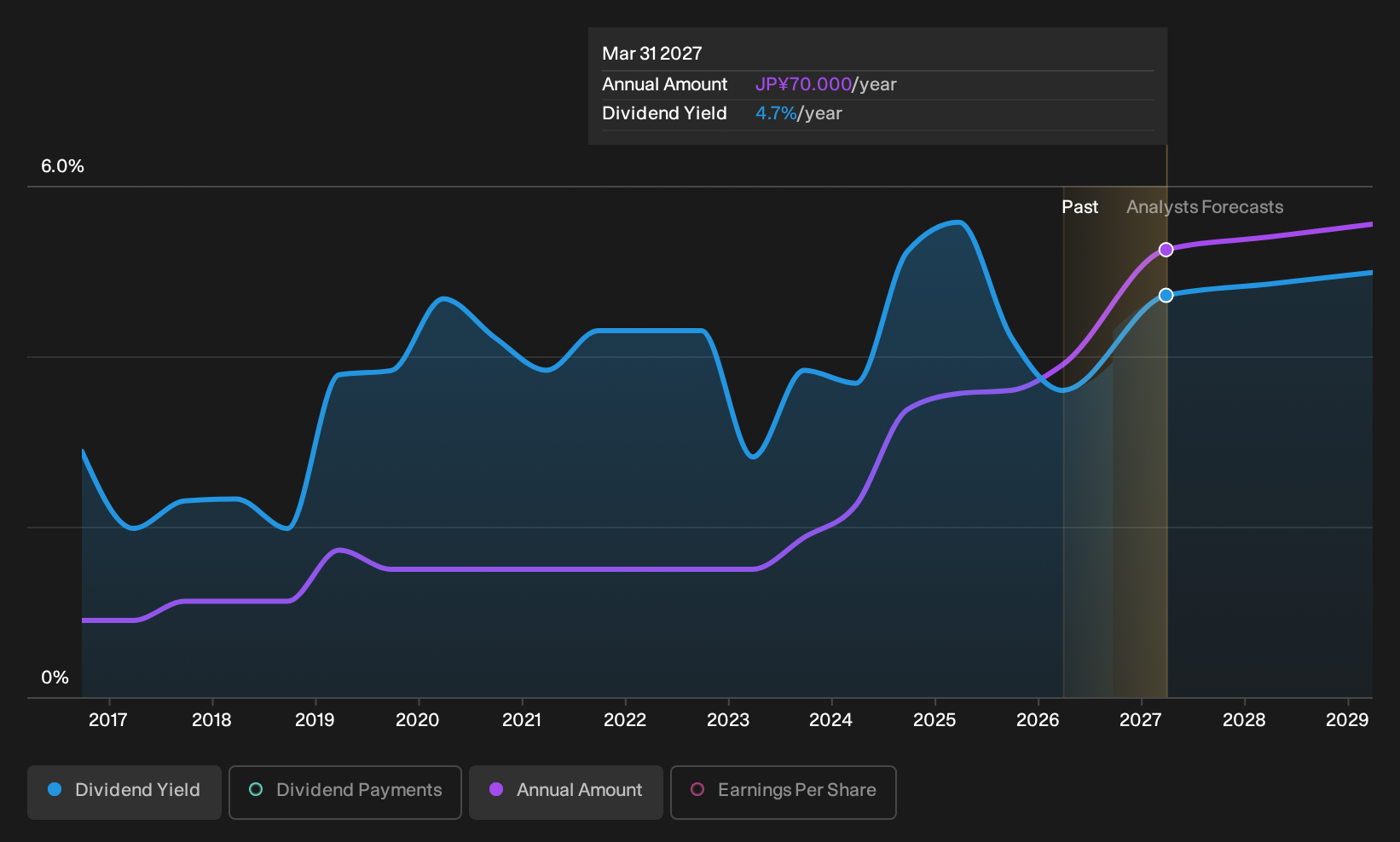This screenshot has height=842, width=1400.
Task: Select the blue Dividend Yield data point marker
Action: [1166, 295]
